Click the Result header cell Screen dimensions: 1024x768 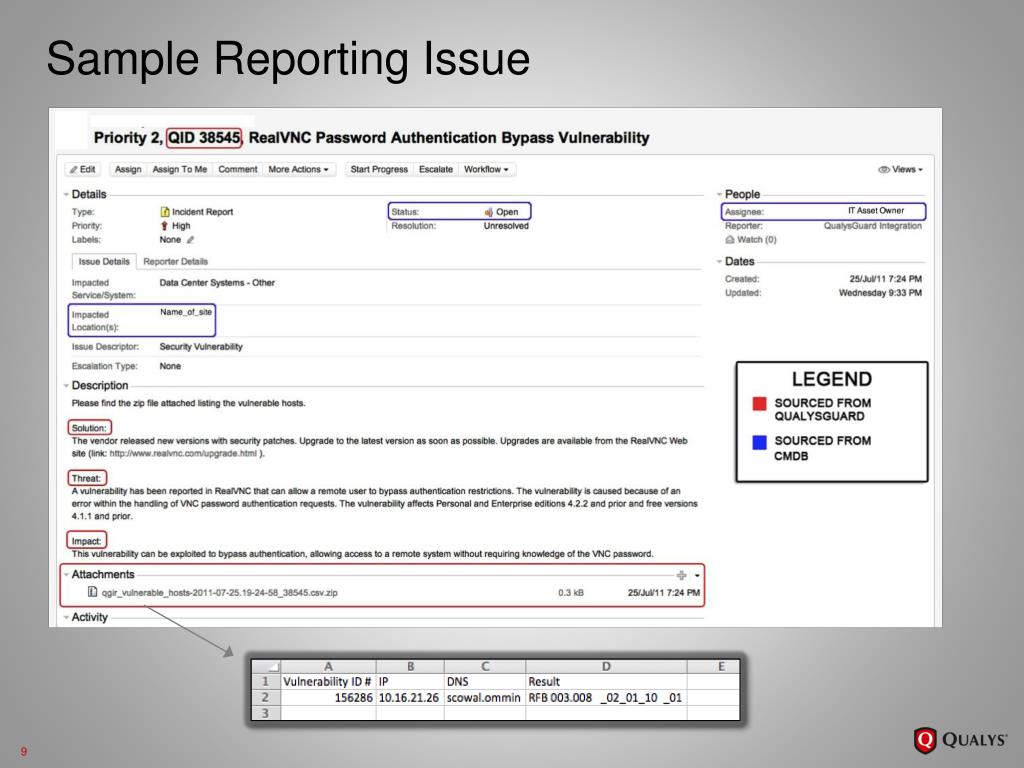point(606,681)
